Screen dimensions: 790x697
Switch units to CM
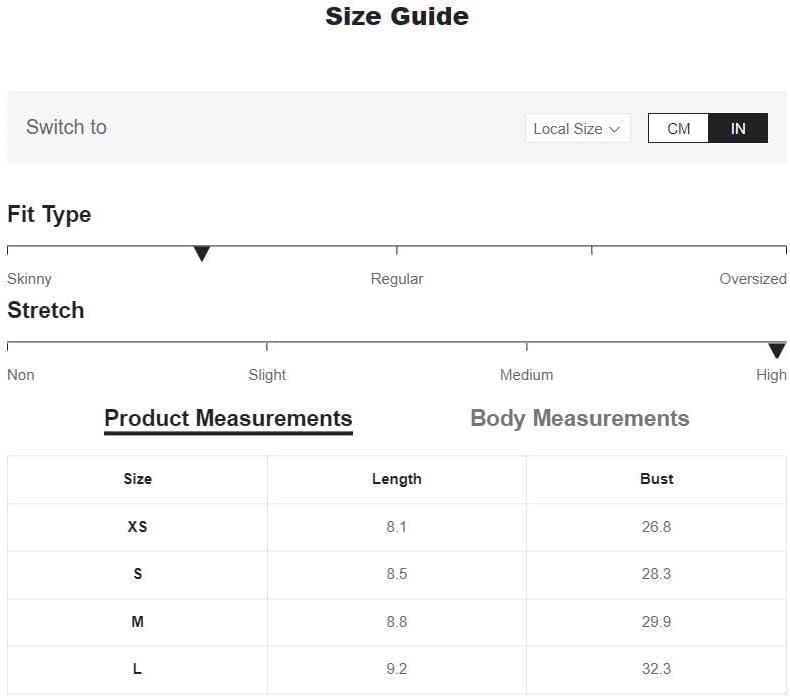[x=678, y=128]
